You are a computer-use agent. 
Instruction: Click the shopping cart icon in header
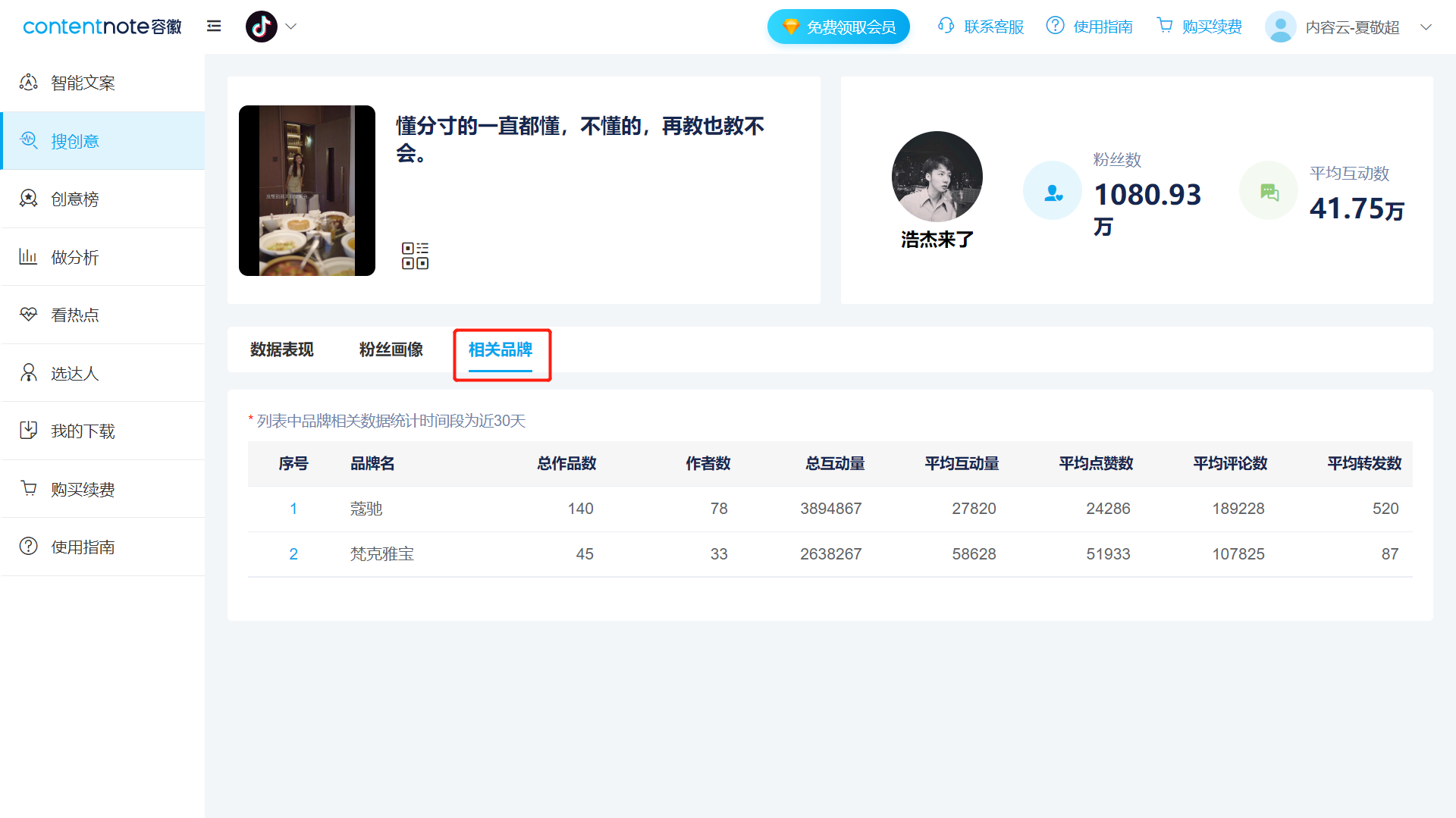pyautogui.click(x=1164, y=26)
